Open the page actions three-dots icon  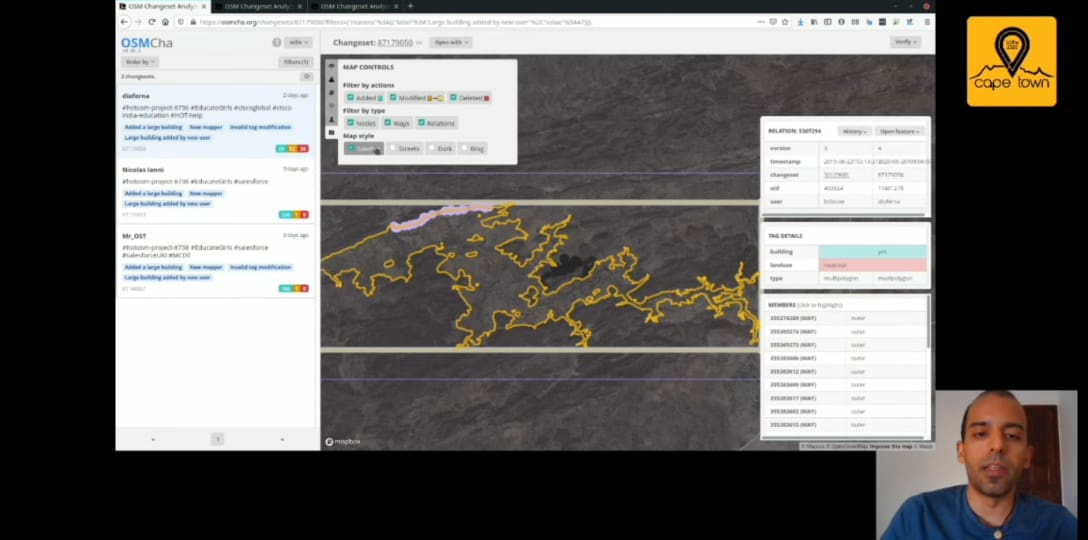761,22
